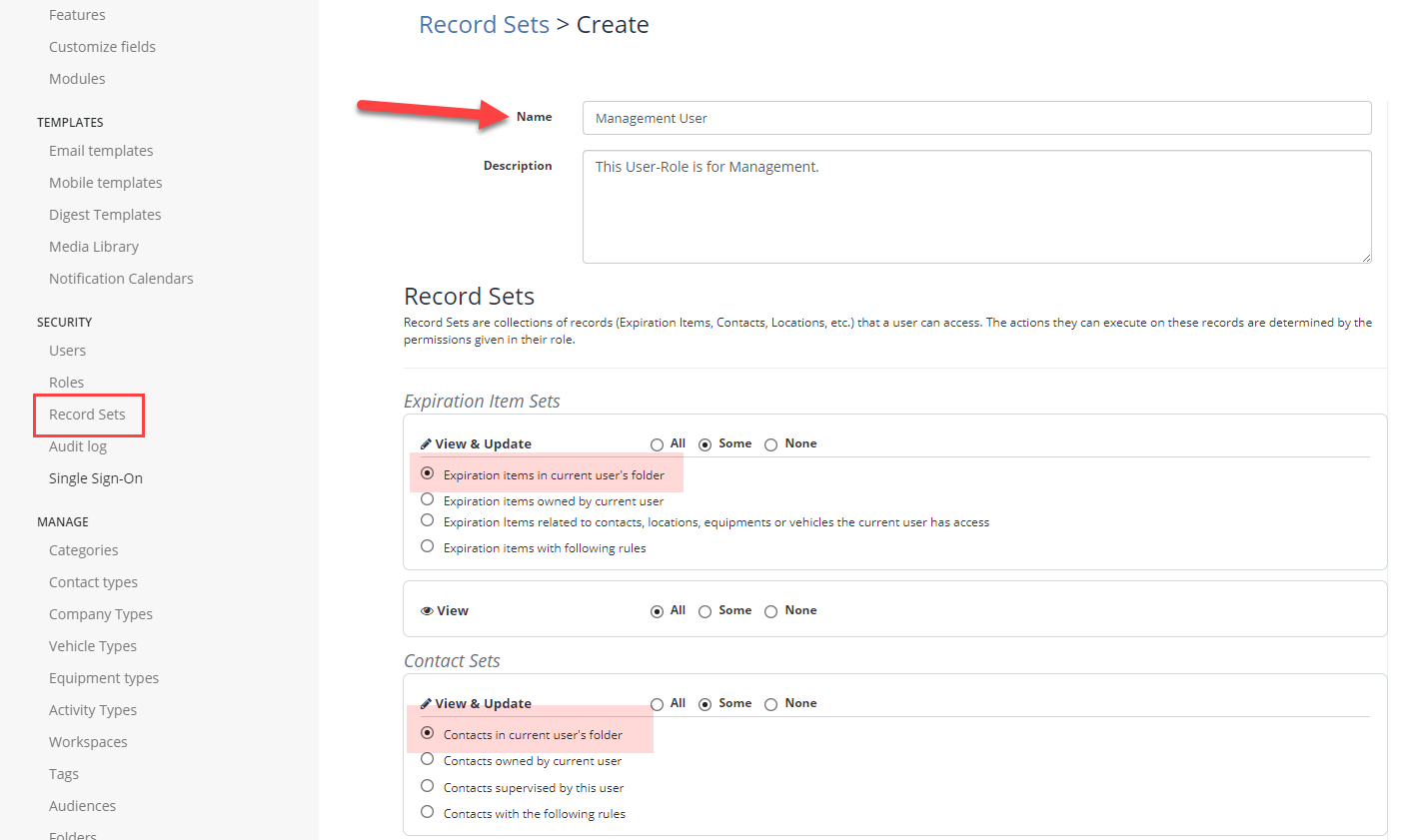Select All for Contact View & Update
Image resolution: width=1415 pixels, height=840 pixels.
(657, 704)
